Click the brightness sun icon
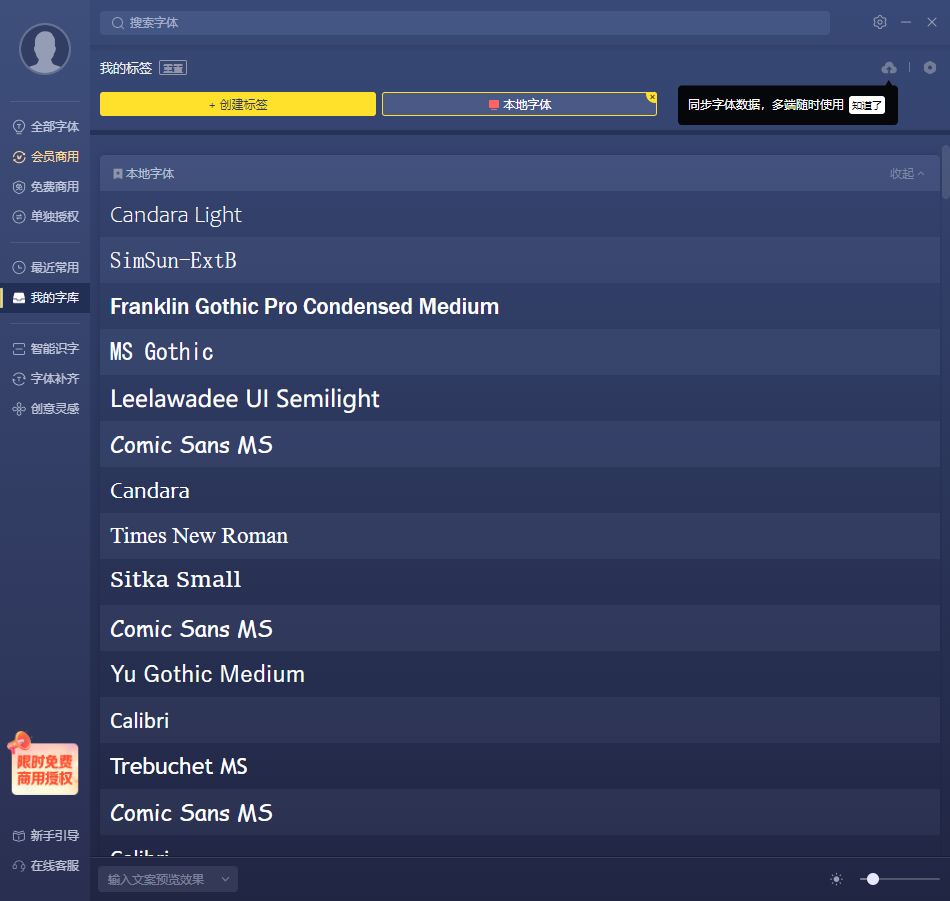 (x=836, y=879)
